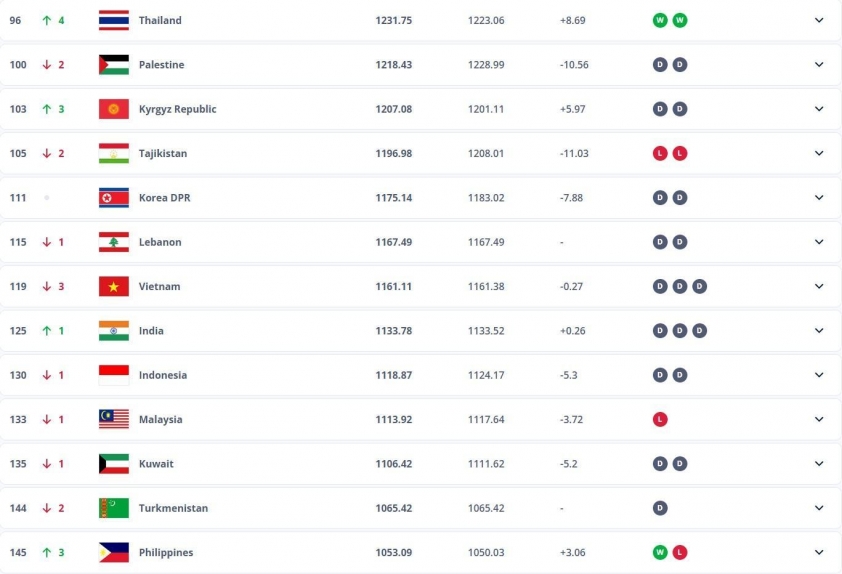Expand the Indonesia row chevron
Viewport: 842px width, 574px height.
(819, 375)
